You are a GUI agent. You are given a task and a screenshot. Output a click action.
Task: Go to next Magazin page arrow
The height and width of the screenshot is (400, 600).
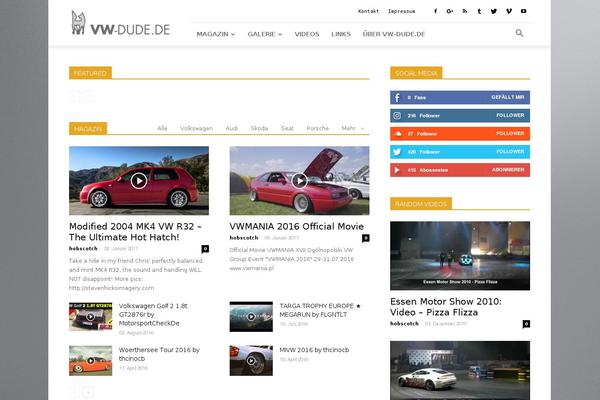coord(88,392)
